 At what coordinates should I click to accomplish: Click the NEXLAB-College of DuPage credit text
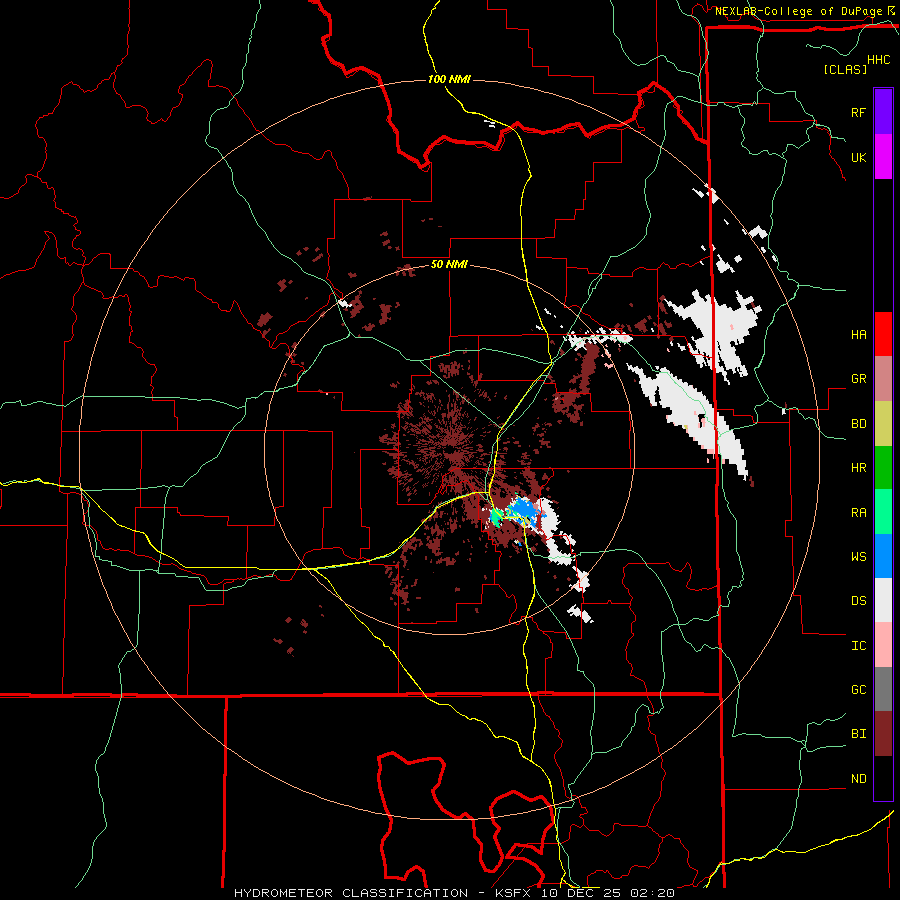pos(798,11)
